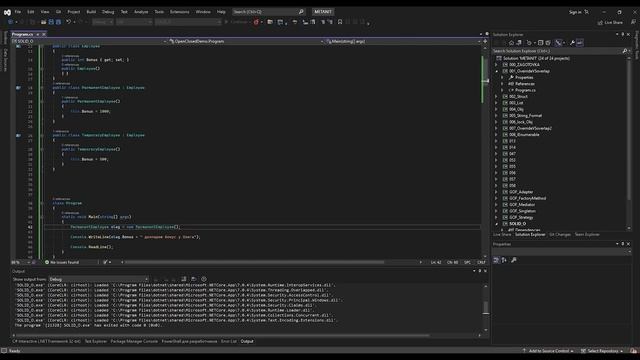Screen dimensions: 640x360
Task: Select the GOF_FactoryMethod project
Action: [527, 198]
